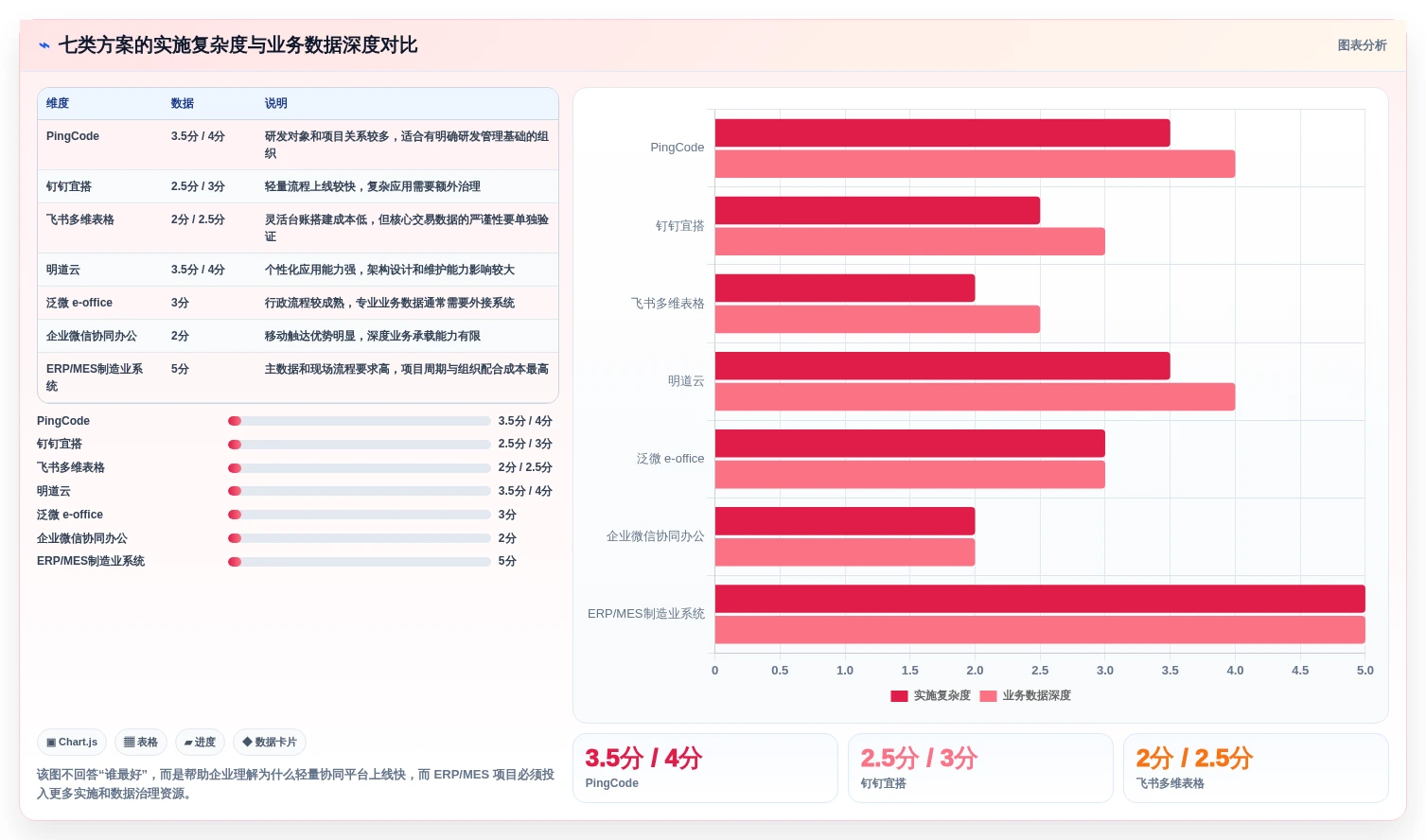
Task: Click 明道云 dark red chart bar
Action: 942,366
